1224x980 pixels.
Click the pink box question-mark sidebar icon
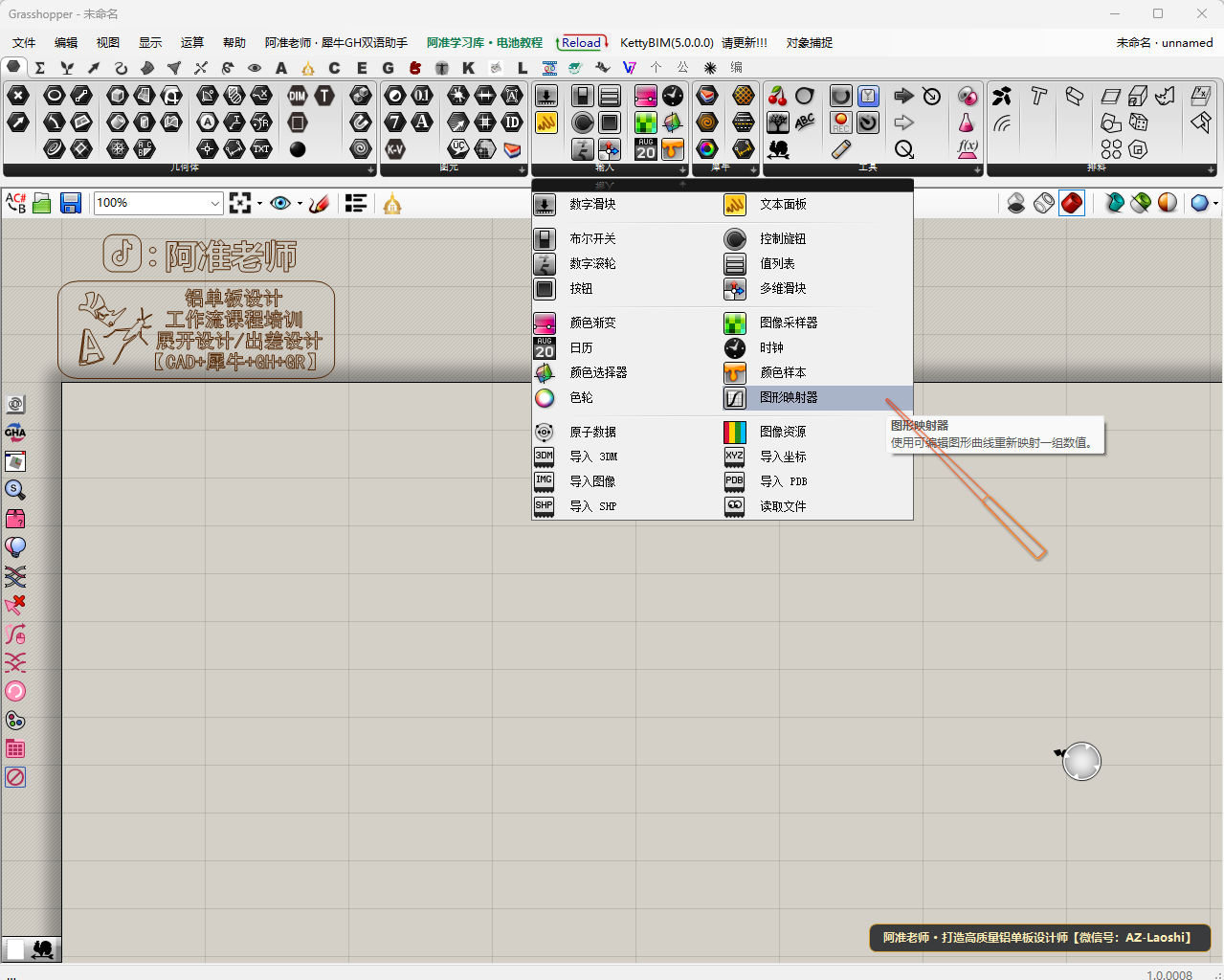[x=15, y=519]
